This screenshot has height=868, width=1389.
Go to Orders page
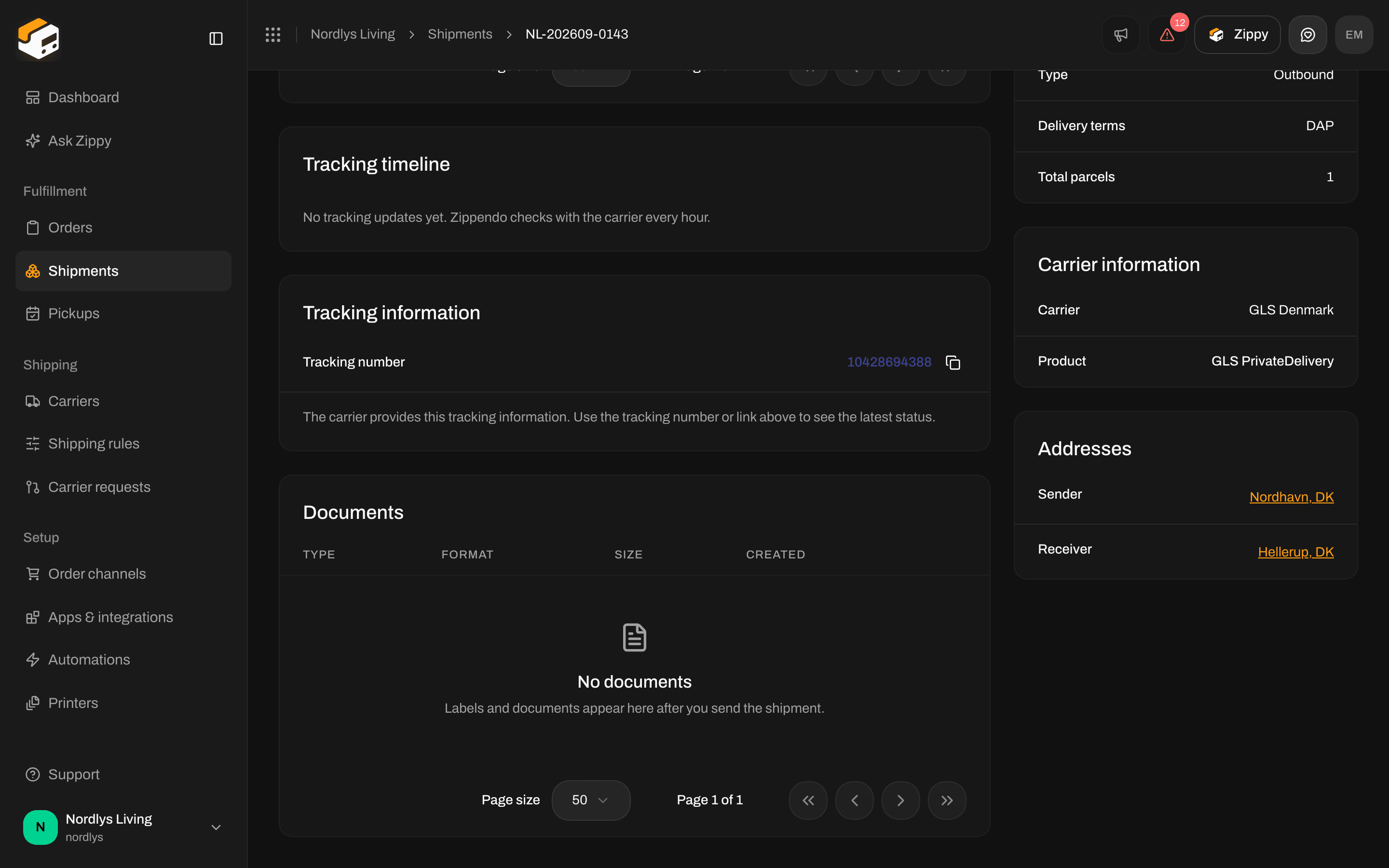[x=123, y=228]
